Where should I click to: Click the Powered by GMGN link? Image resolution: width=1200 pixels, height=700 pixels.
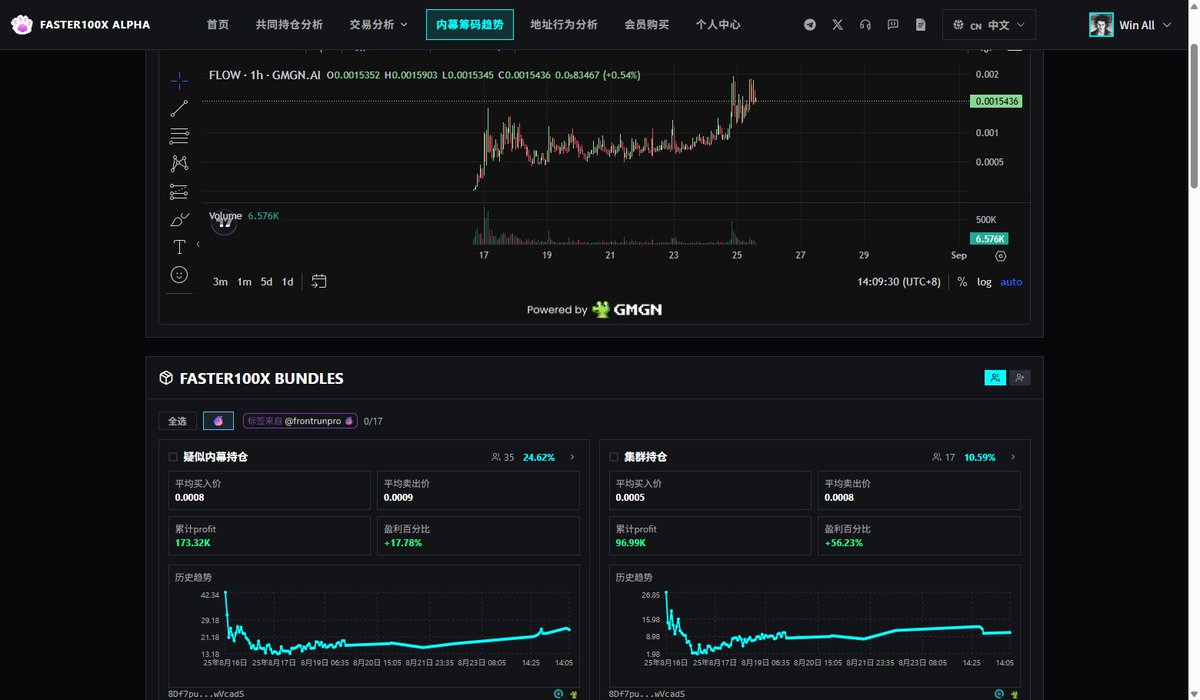pyautogui.click(x=594, y=310)
